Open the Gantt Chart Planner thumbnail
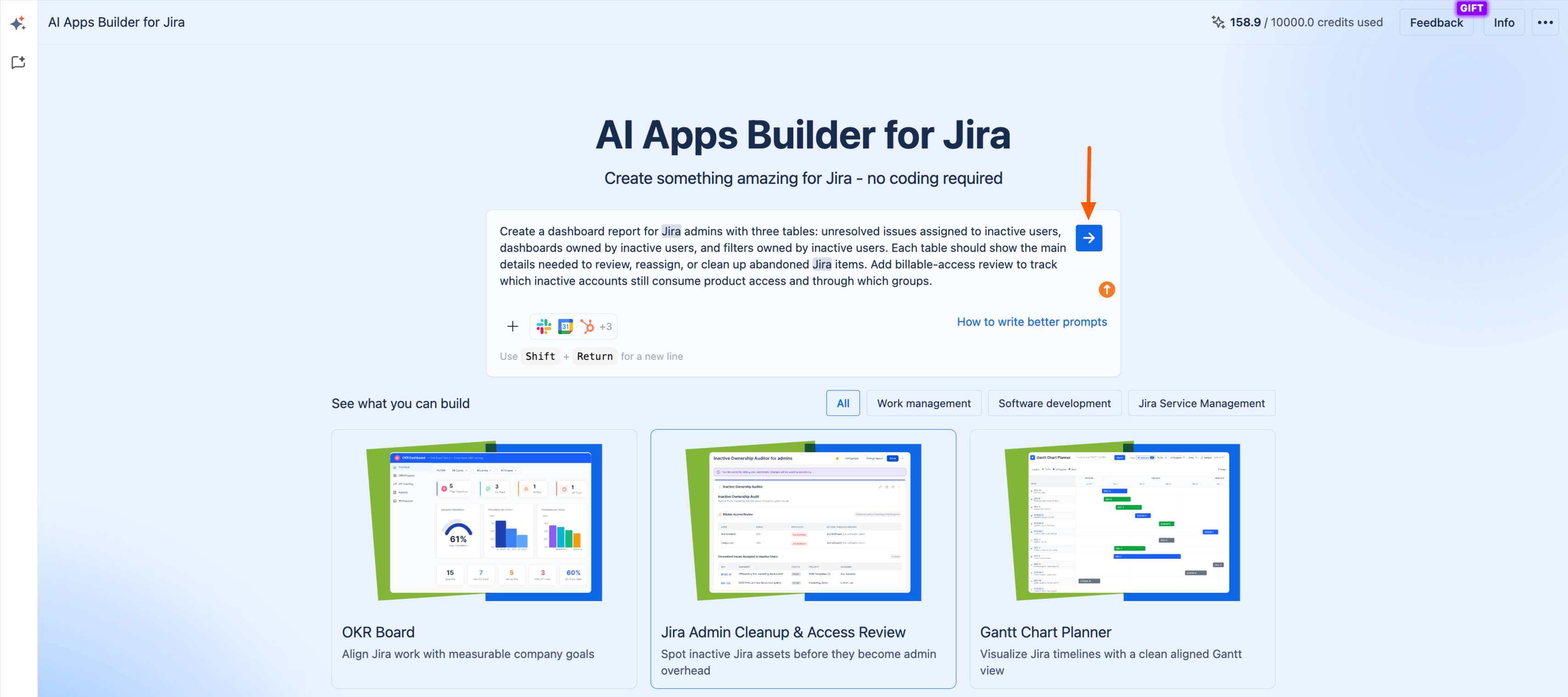The height and width of the screenshot is (697, 1568). tap(1122, 521)
